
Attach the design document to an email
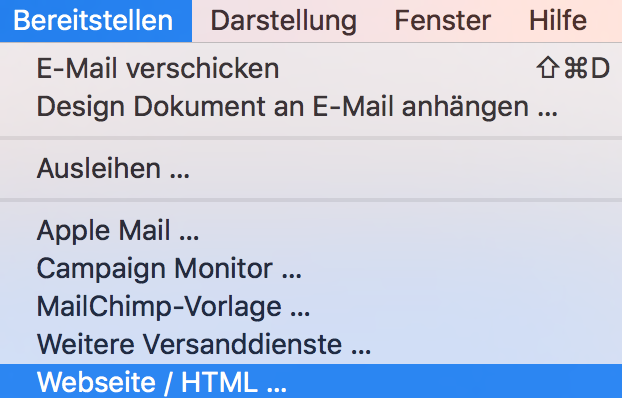point(311,106)
